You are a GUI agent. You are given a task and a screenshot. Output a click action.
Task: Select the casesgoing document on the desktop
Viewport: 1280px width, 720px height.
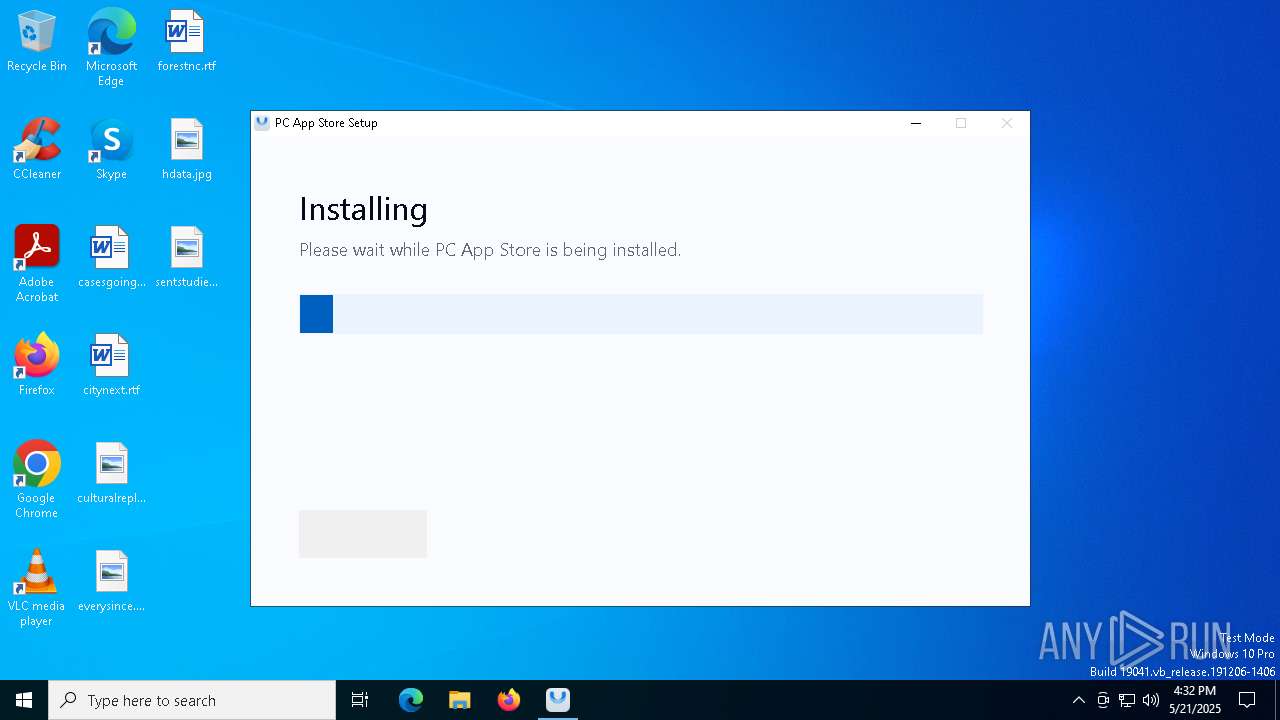click(x=111, y=257)
